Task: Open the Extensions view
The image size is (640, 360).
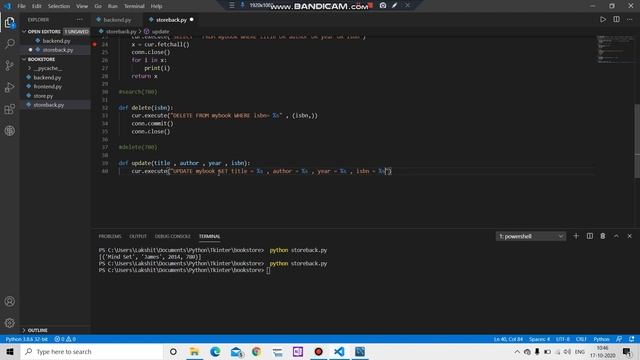Action: click(x=10, y=109)
